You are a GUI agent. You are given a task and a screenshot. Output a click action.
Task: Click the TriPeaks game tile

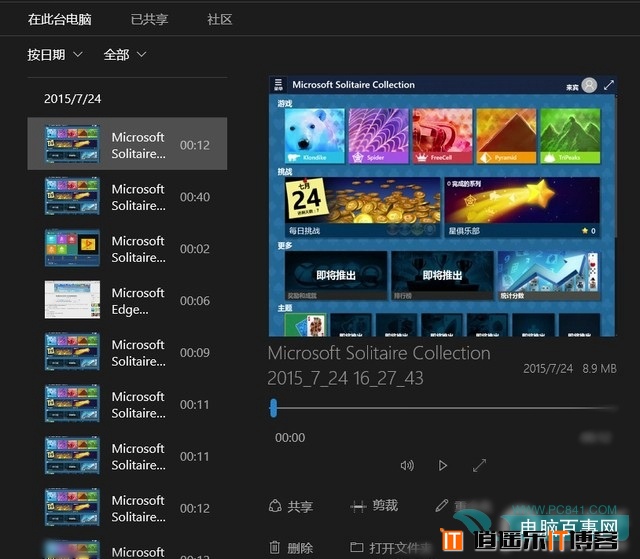tap(570, 136)
